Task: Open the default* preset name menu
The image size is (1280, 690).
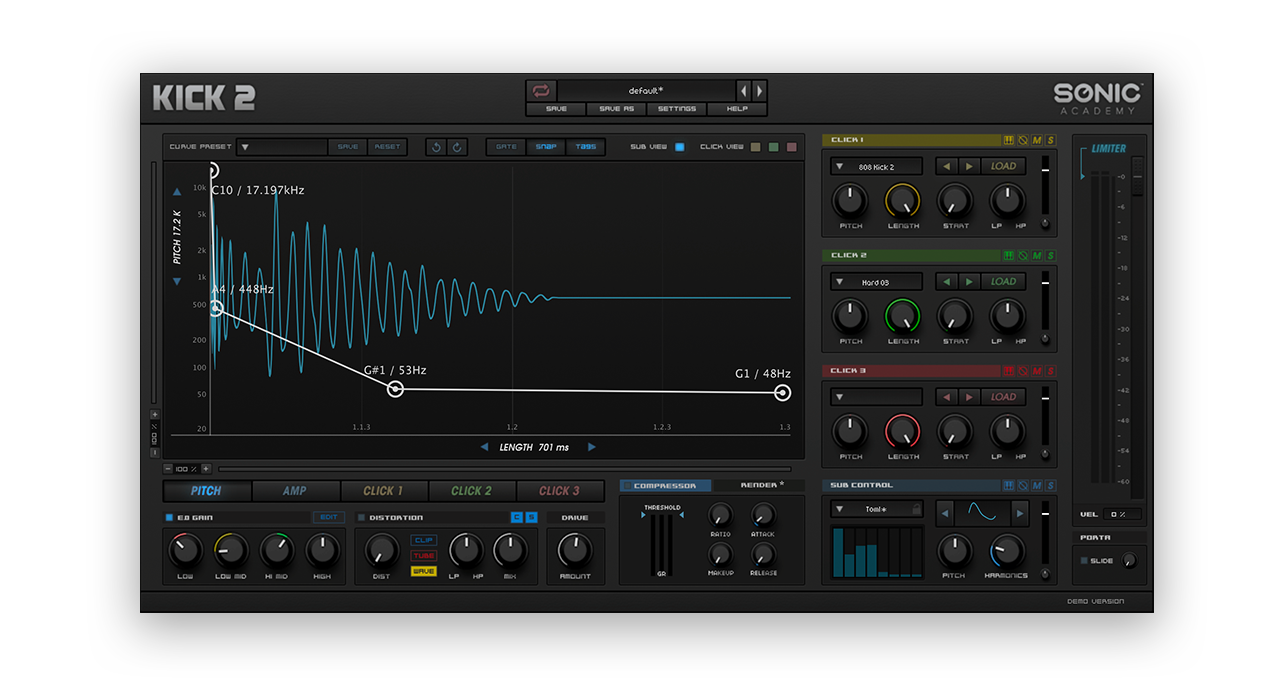Action: pos(646,90)
